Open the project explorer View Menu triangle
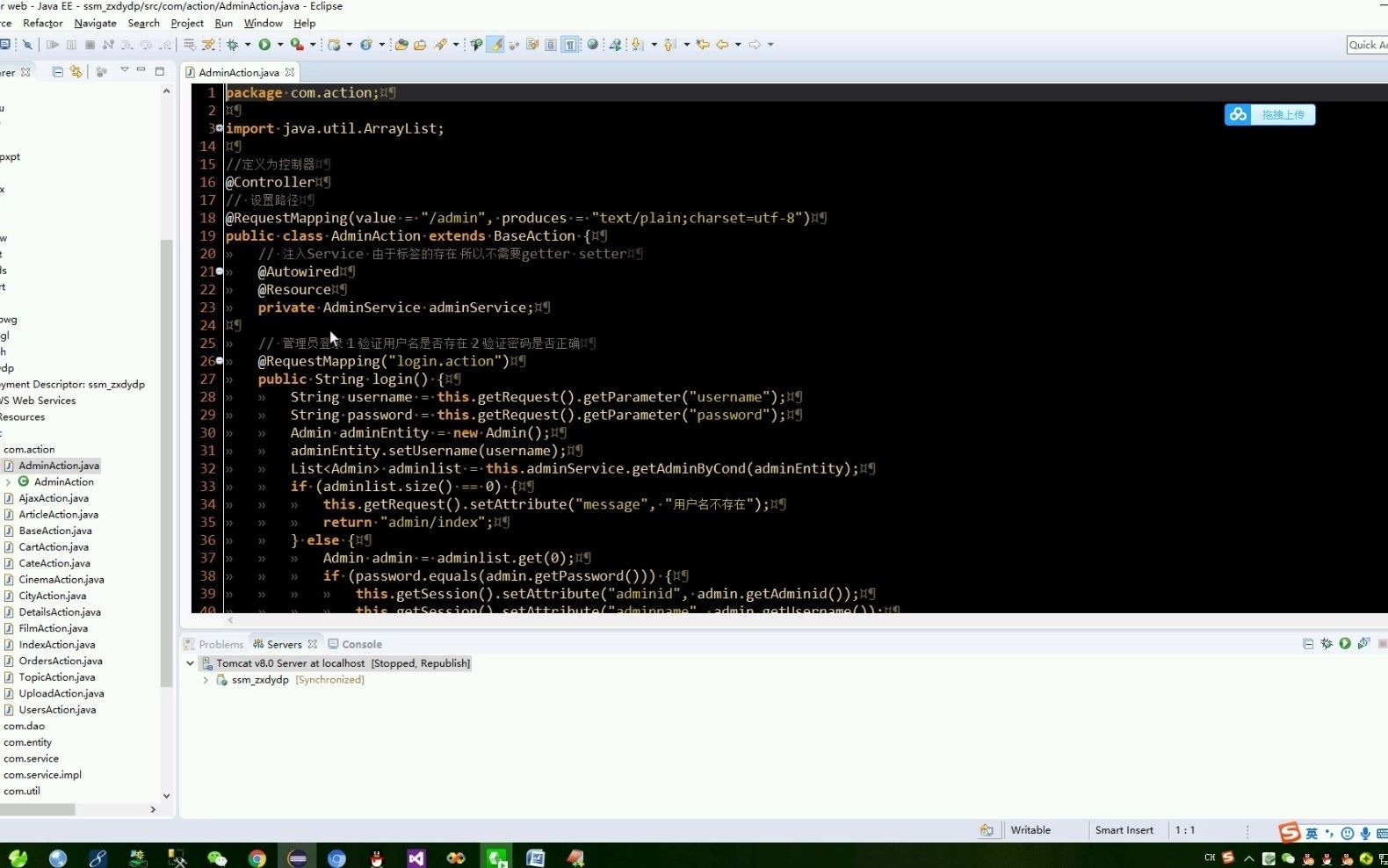 point(125,70)
